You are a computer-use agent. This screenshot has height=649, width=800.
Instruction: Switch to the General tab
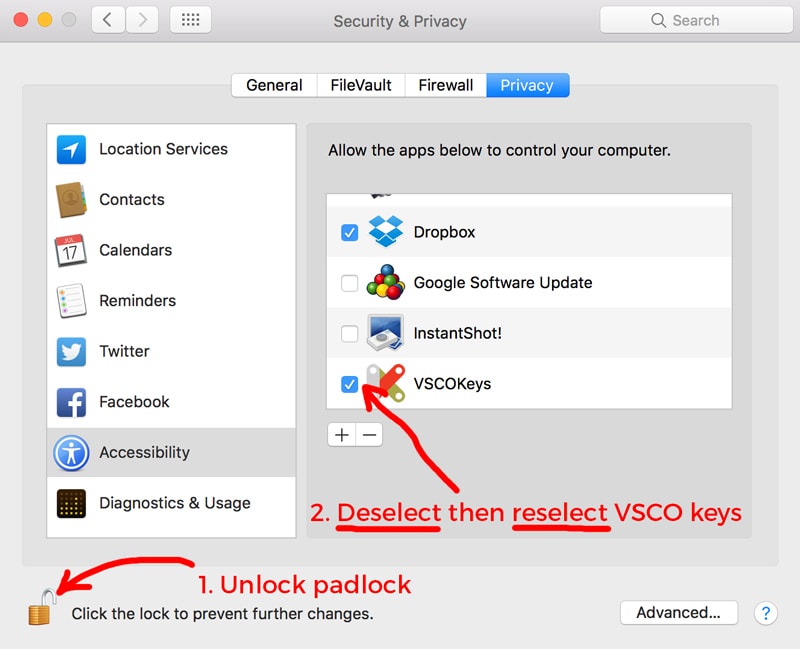point(274,85)
